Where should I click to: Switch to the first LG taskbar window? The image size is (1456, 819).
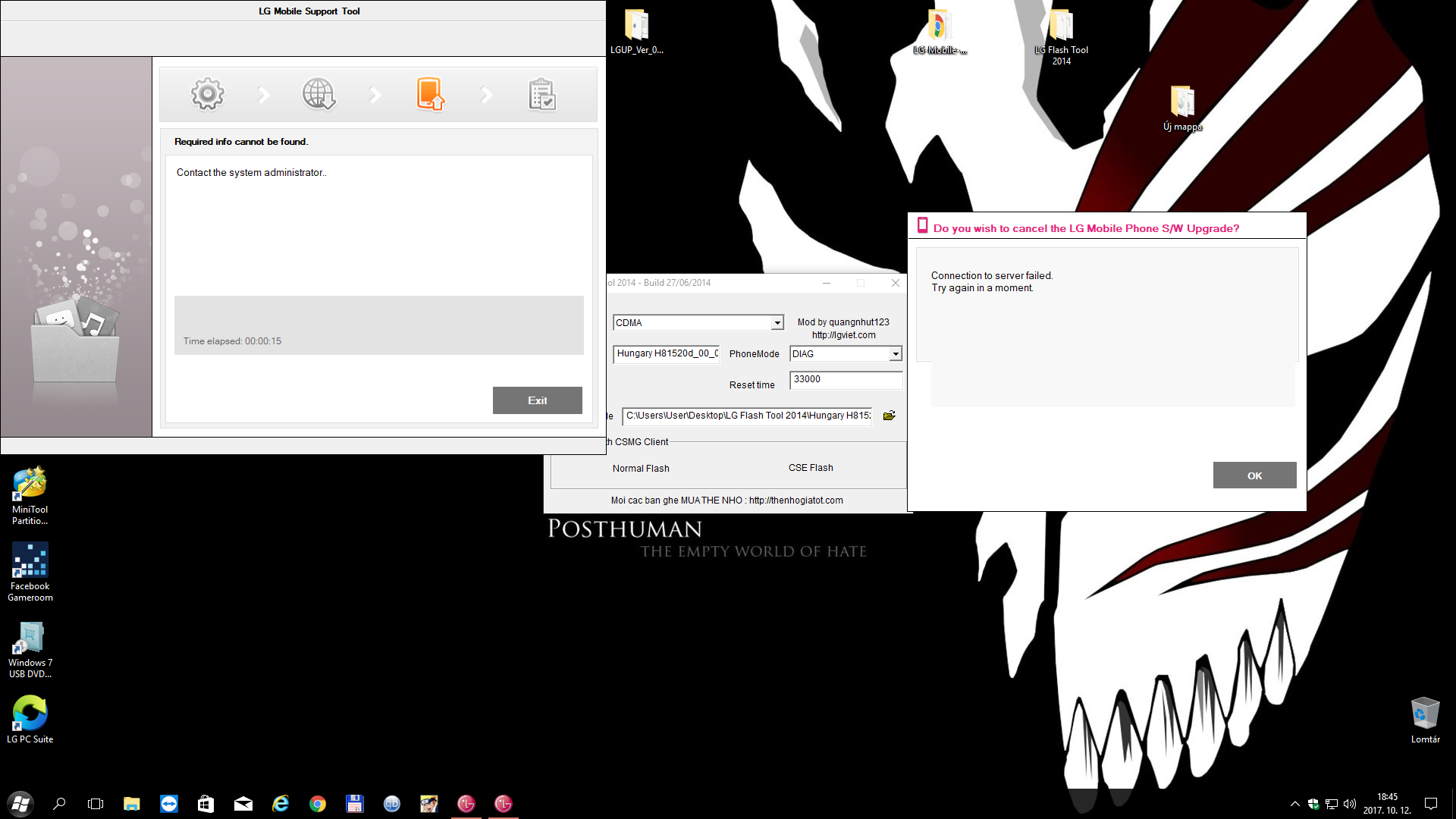click(466, 804)
